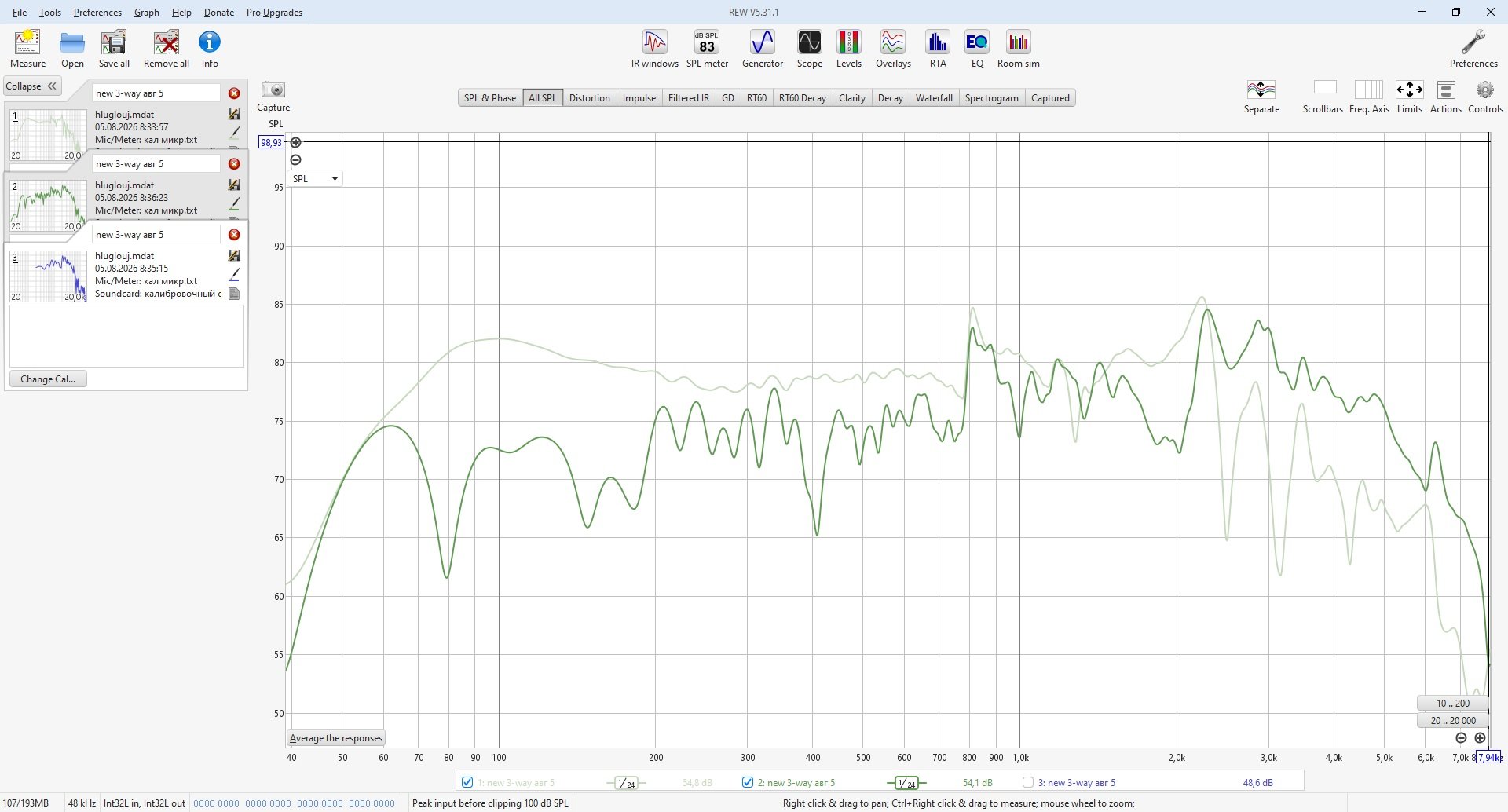Set frequency range to 10 .. 200

pos(1452,704)
